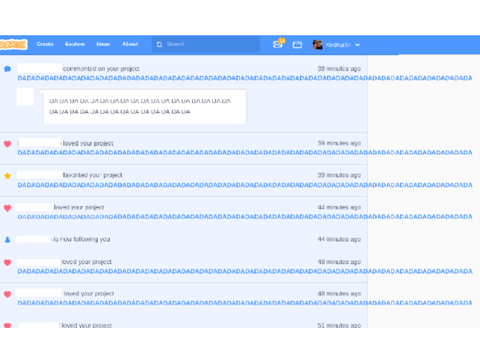Open the My Stuff folder icon
The image size is (480, 360).
tap(297, 45)
